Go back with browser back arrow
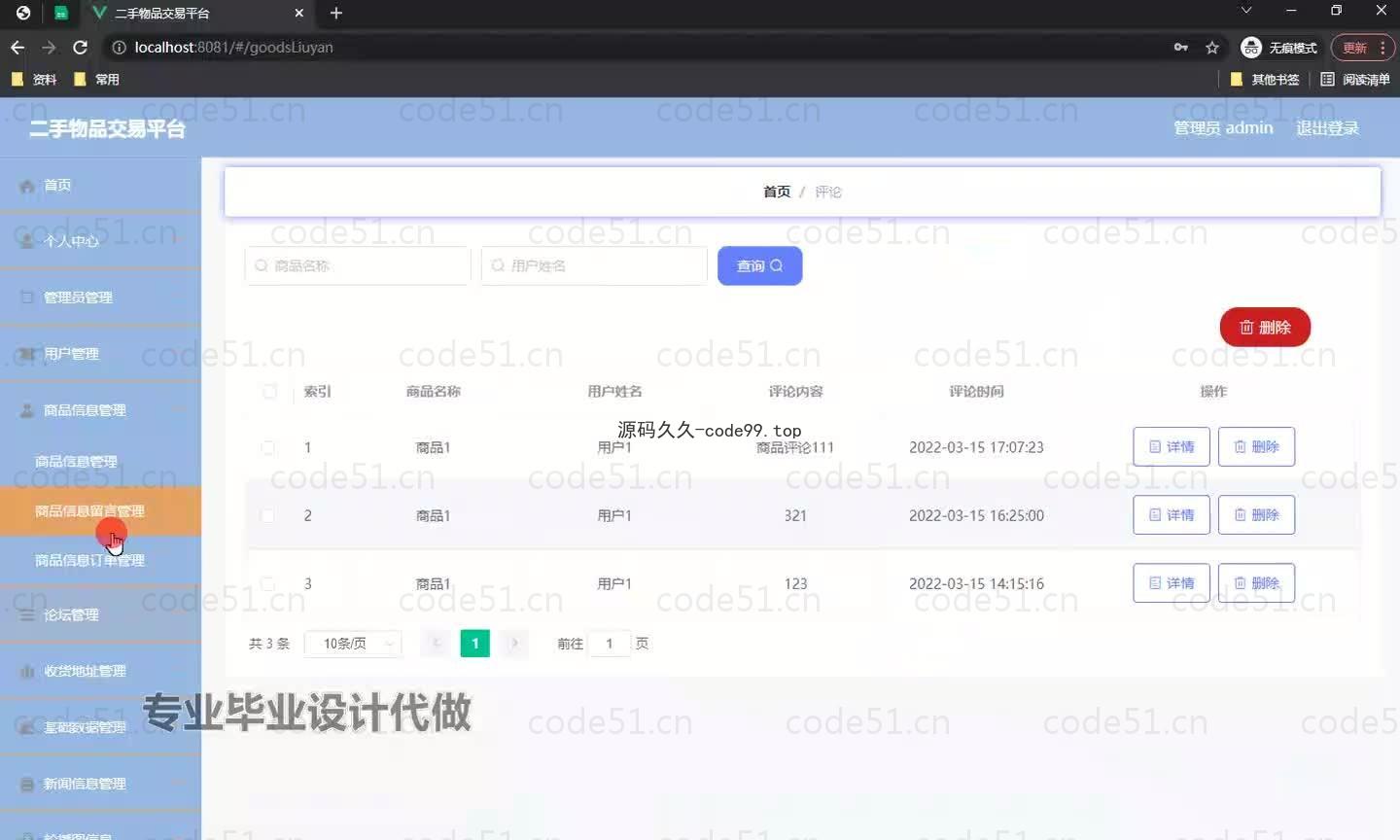 (x=17, y=47)
